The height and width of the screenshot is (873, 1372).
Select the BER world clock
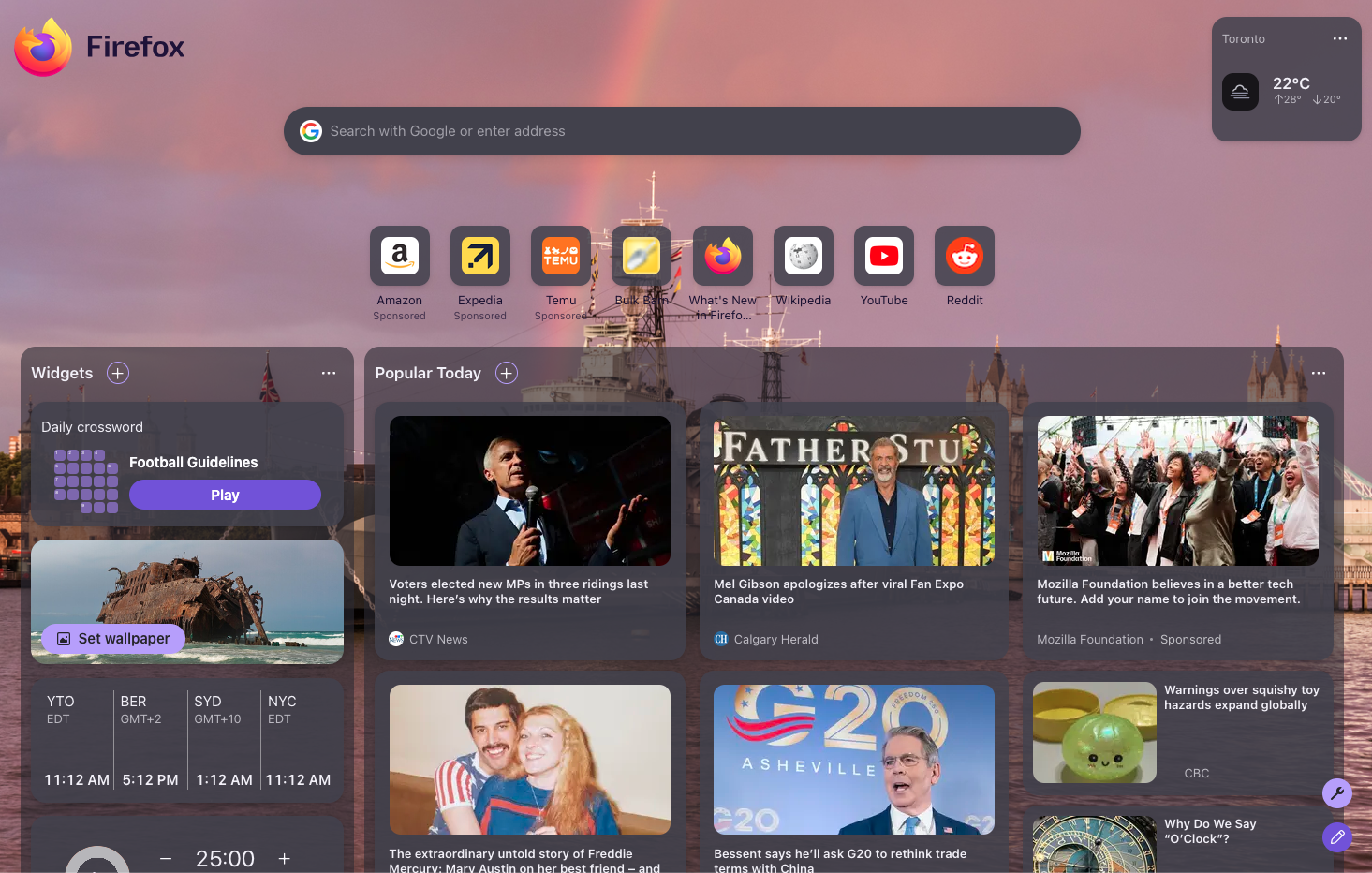pyautogui.click(x=151, y=740)
